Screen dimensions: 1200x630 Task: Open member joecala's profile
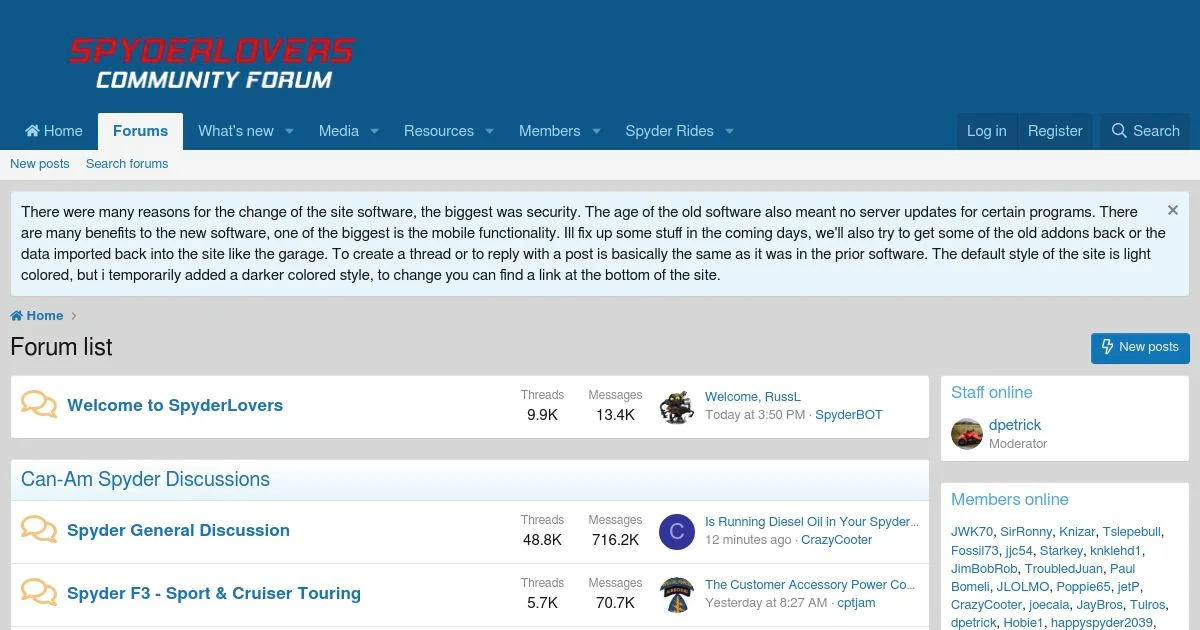point(1049,605)
